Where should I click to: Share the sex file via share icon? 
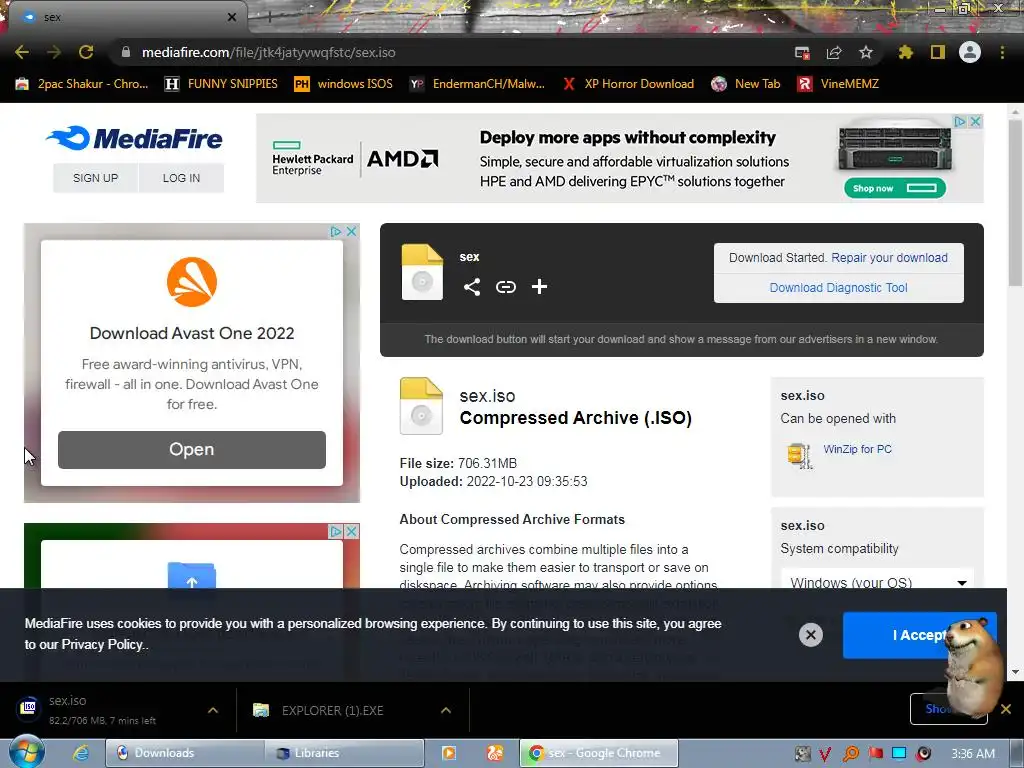472,287
